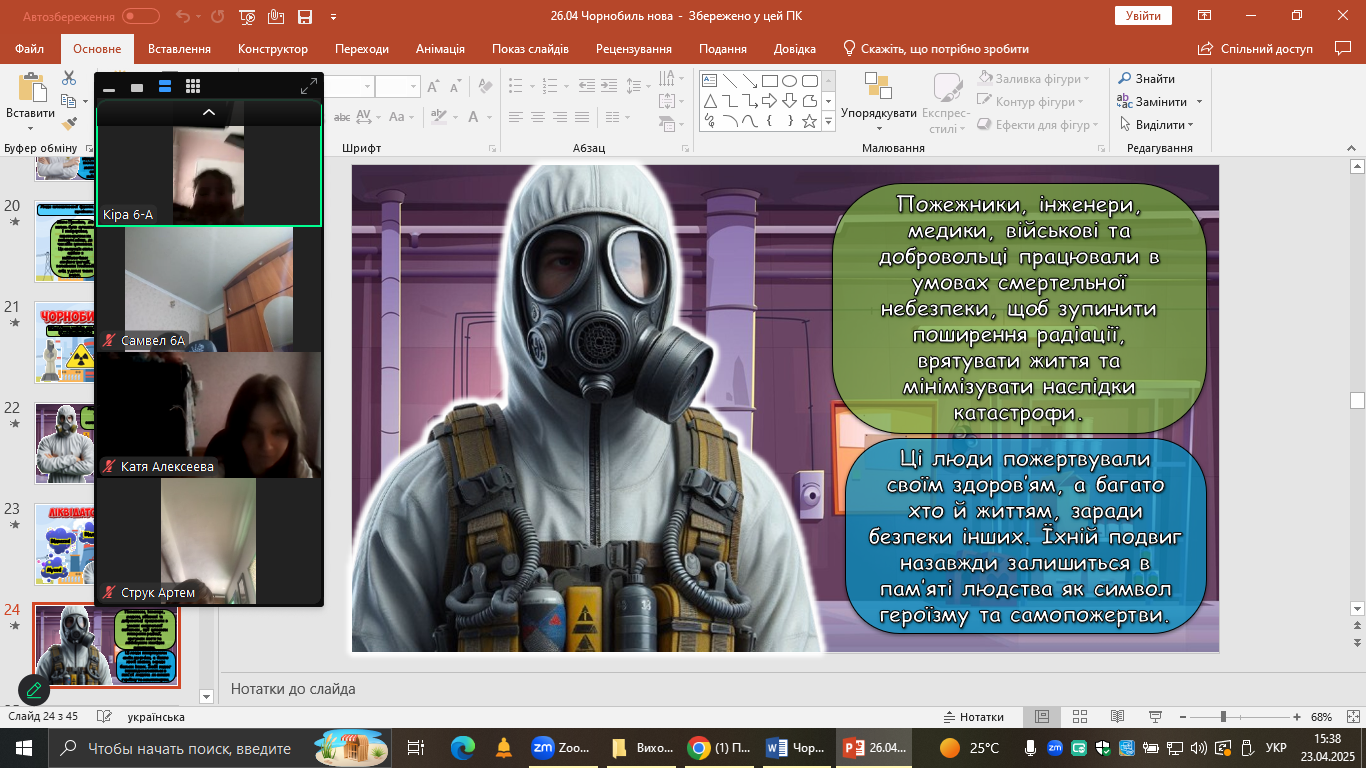
Task: Click the Save floppy disk icon
Action: point(305,16)
